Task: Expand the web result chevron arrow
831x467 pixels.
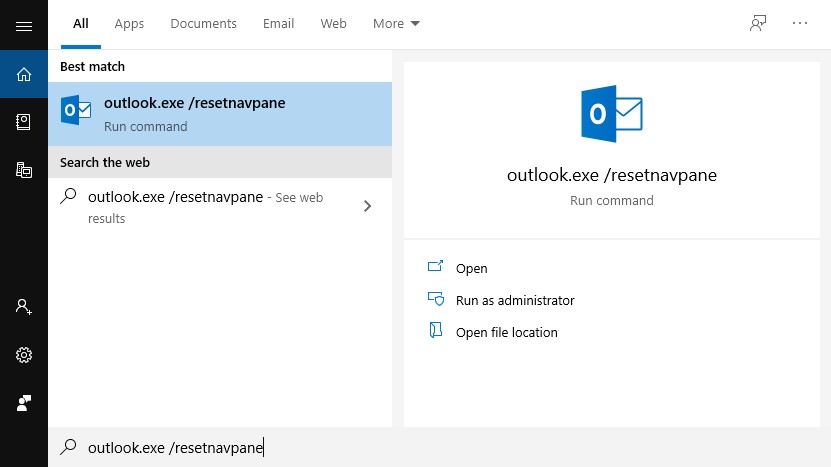Action: (368, 206)
